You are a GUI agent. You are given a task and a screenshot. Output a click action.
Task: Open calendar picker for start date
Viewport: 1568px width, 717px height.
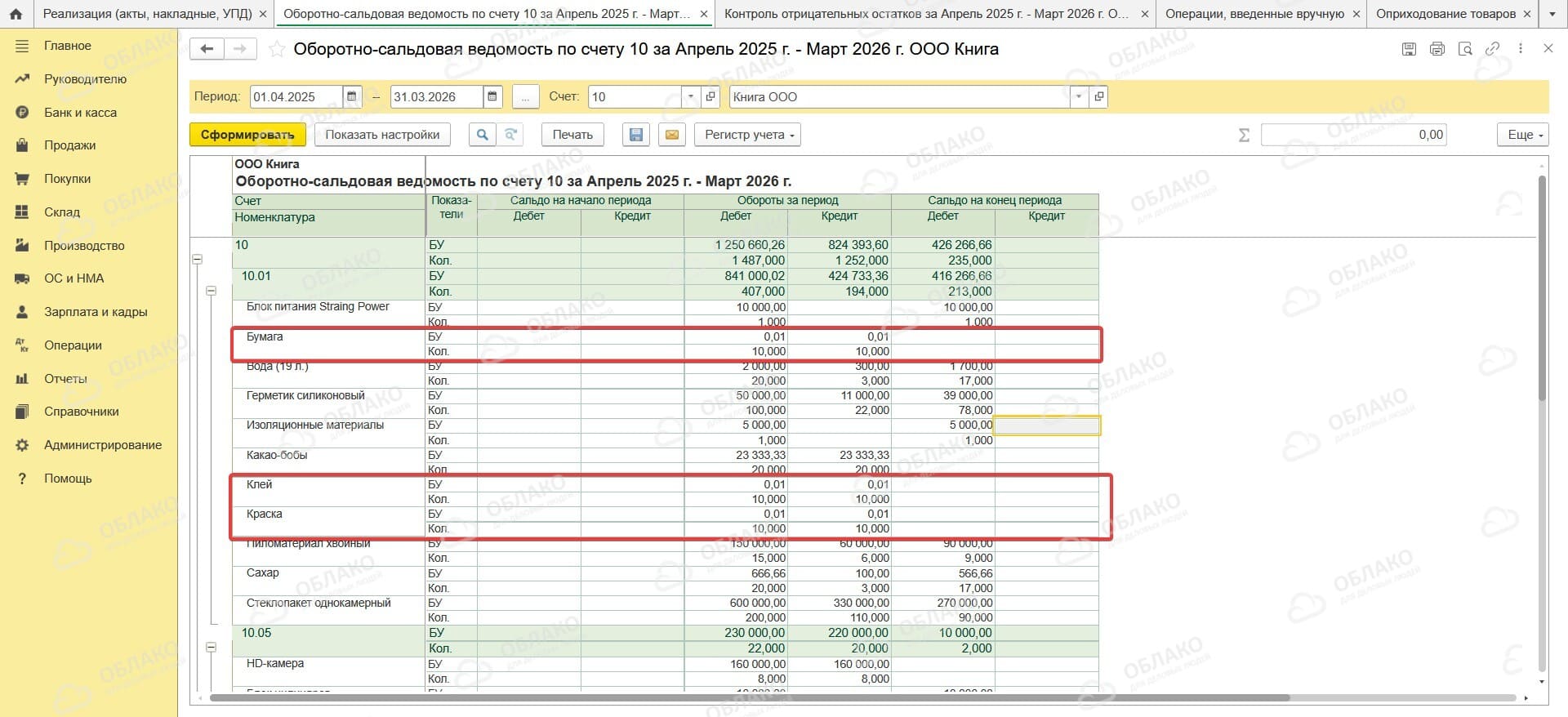pyautogui.click(x=351, y=96)
